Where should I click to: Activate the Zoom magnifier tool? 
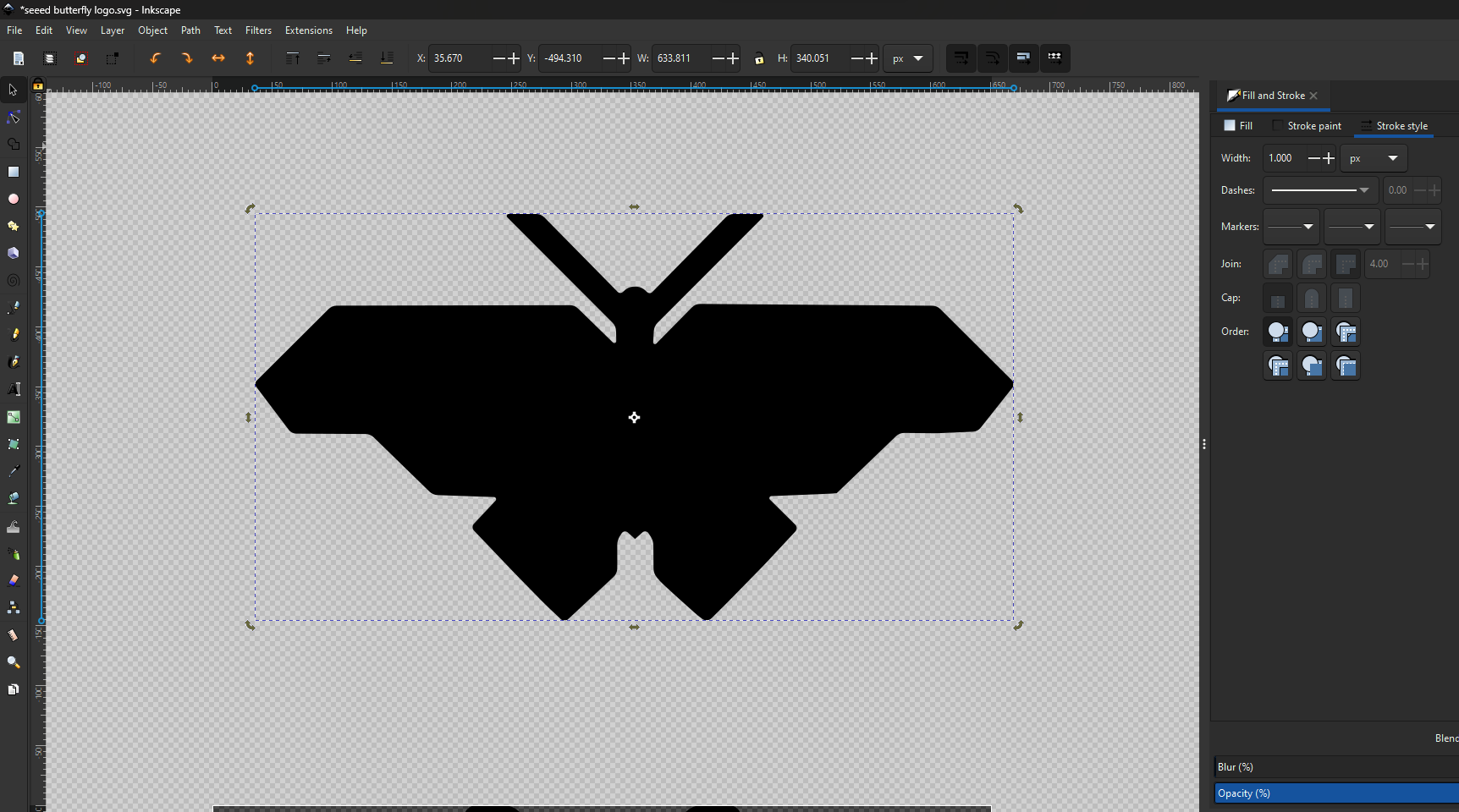[14, 662]
